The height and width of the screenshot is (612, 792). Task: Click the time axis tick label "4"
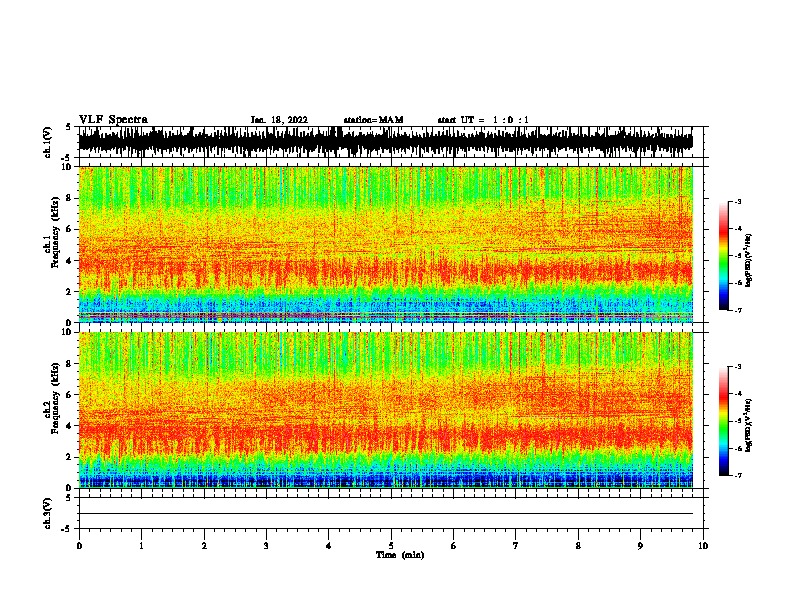[x=329, y=546]
